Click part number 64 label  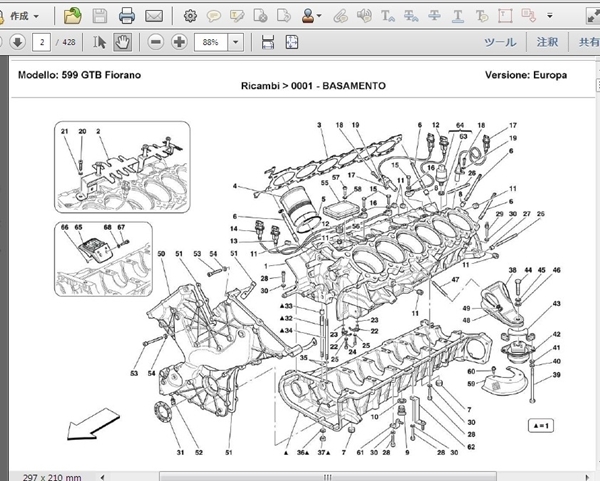pyautogui.click(x=460, y=125)
